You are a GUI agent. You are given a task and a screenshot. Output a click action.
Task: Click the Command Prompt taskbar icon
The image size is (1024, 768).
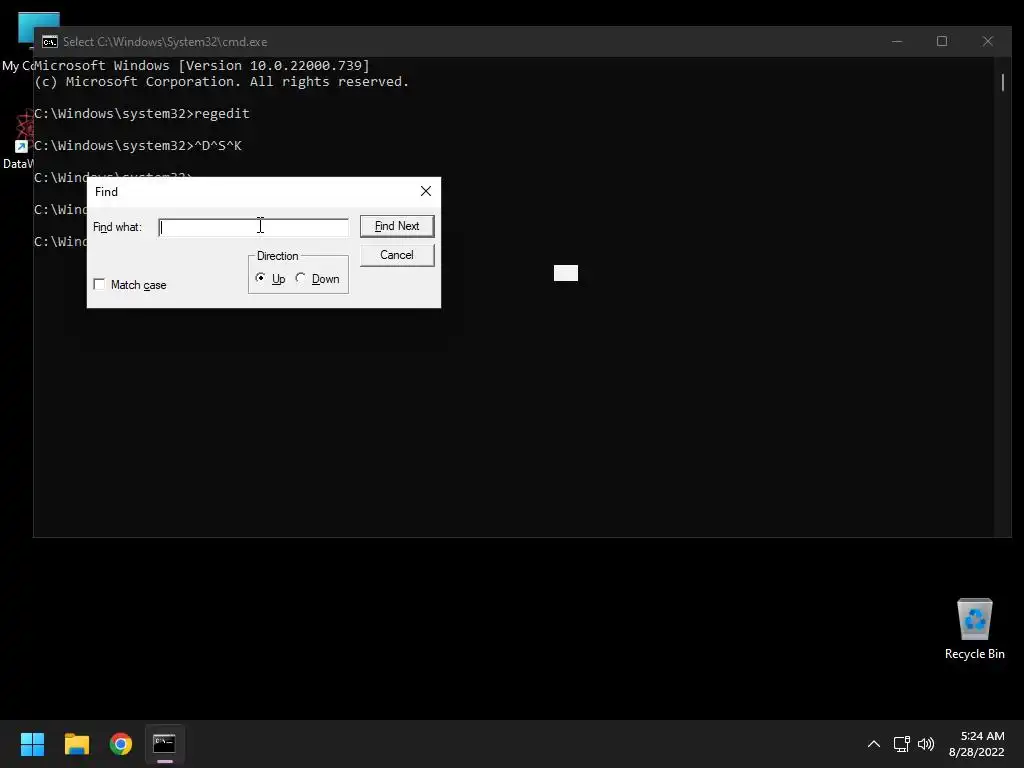pyautogui.click(x=165, y=744)
